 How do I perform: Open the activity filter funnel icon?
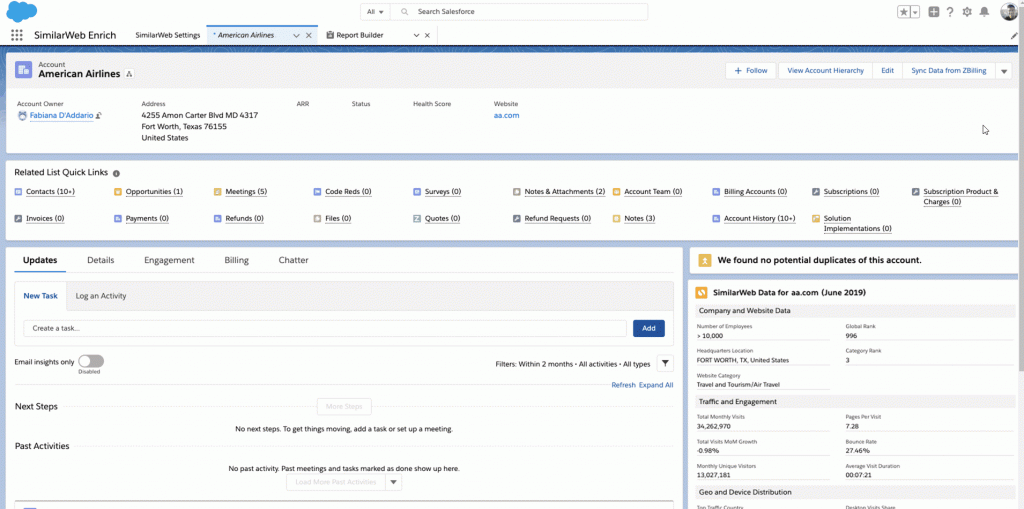pos(666,364)
